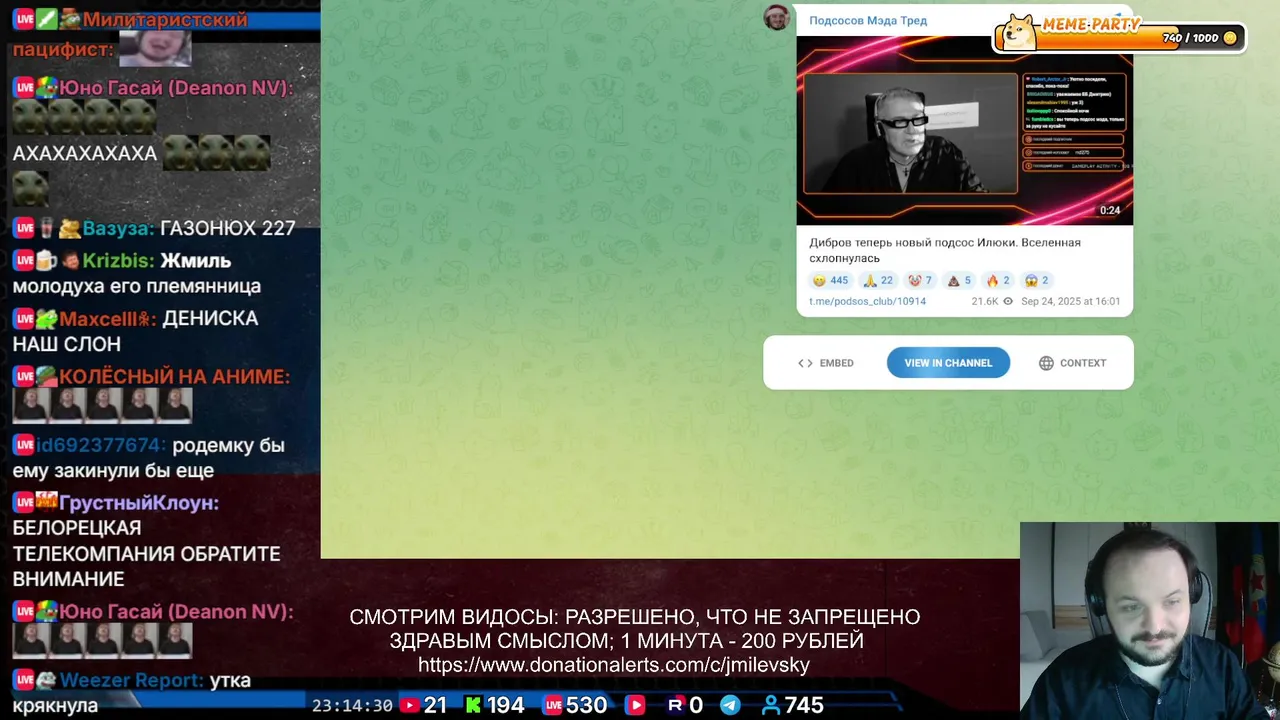Click the YouTube viewer icon showing 21
Screen dimensions: 1280x720
[x=409, y=705]
